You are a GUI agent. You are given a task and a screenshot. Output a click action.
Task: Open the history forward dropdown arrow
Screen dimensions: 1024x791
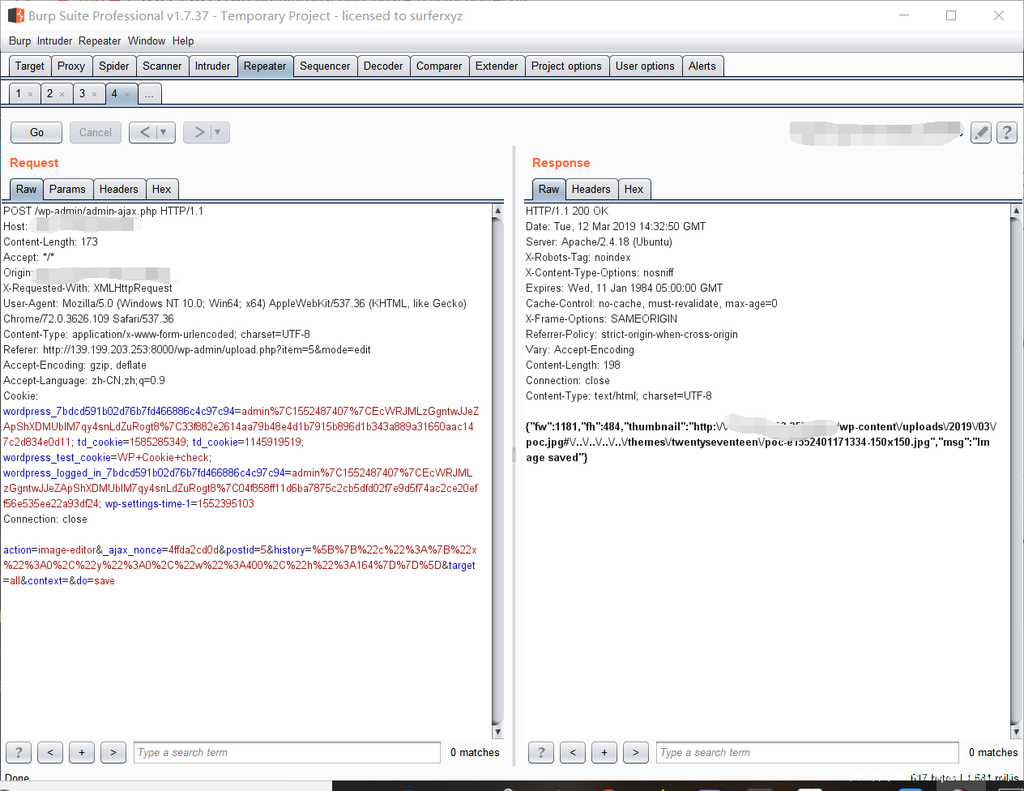point(218,132)
